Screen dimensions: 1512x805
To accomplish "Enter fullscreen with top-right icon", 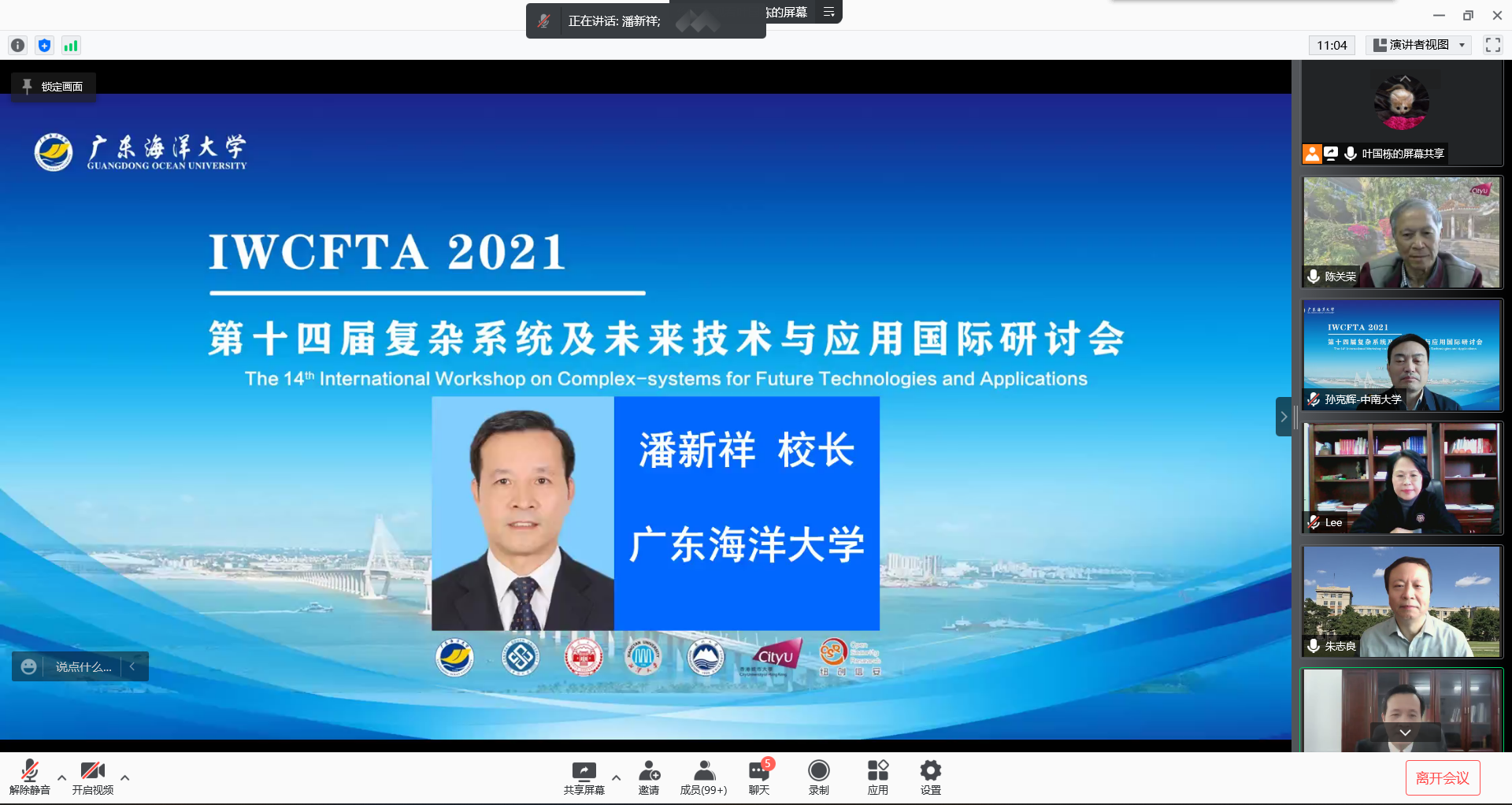I will (1493, 45).
